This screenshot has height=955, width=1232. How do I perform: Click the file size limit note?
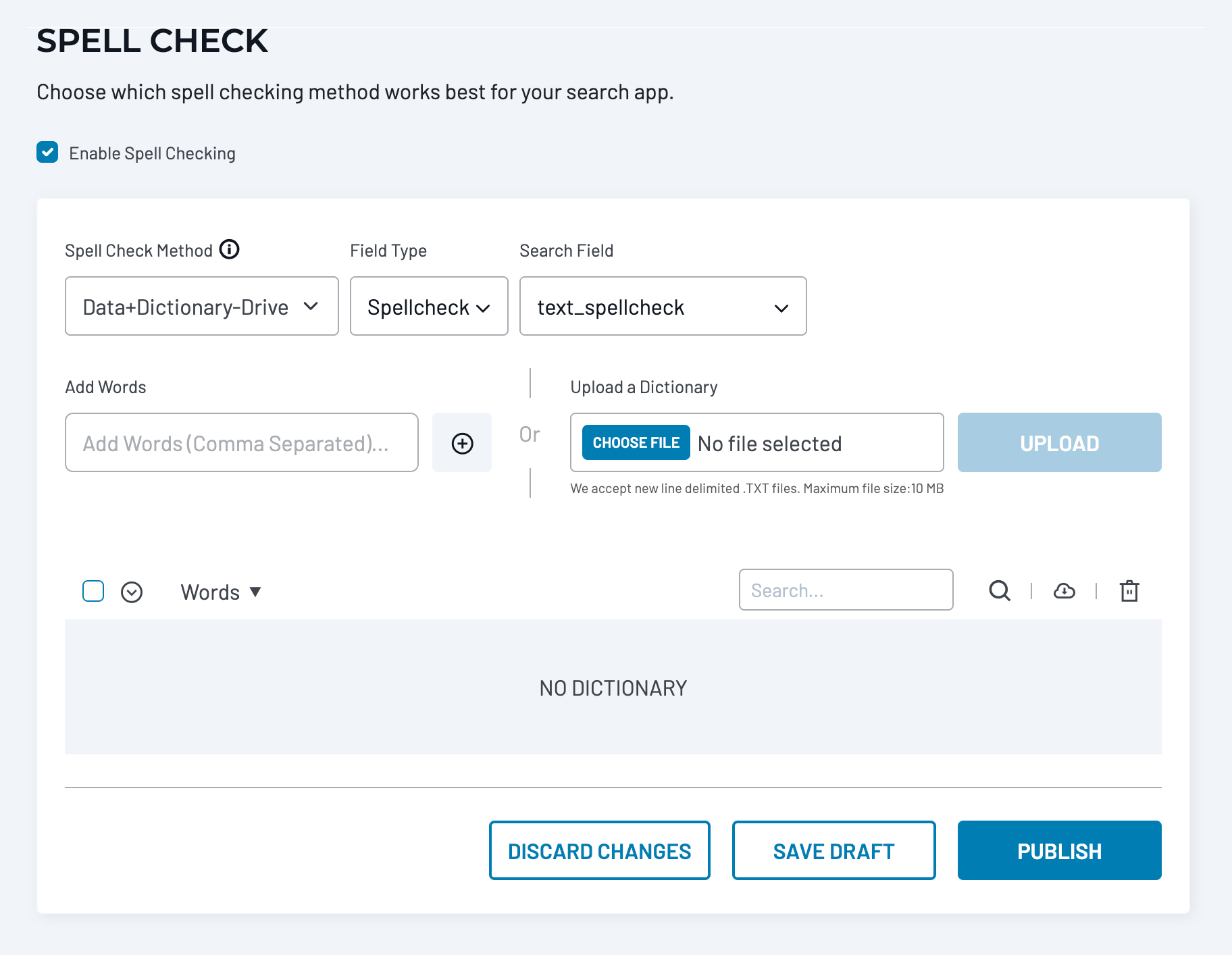[x=757, y=488]
